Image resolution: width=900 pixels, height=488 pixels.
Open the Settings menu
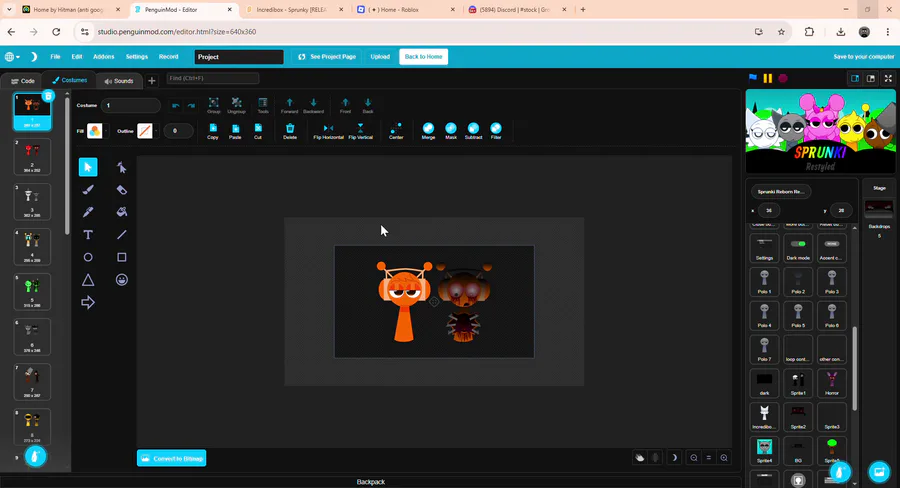137,57
